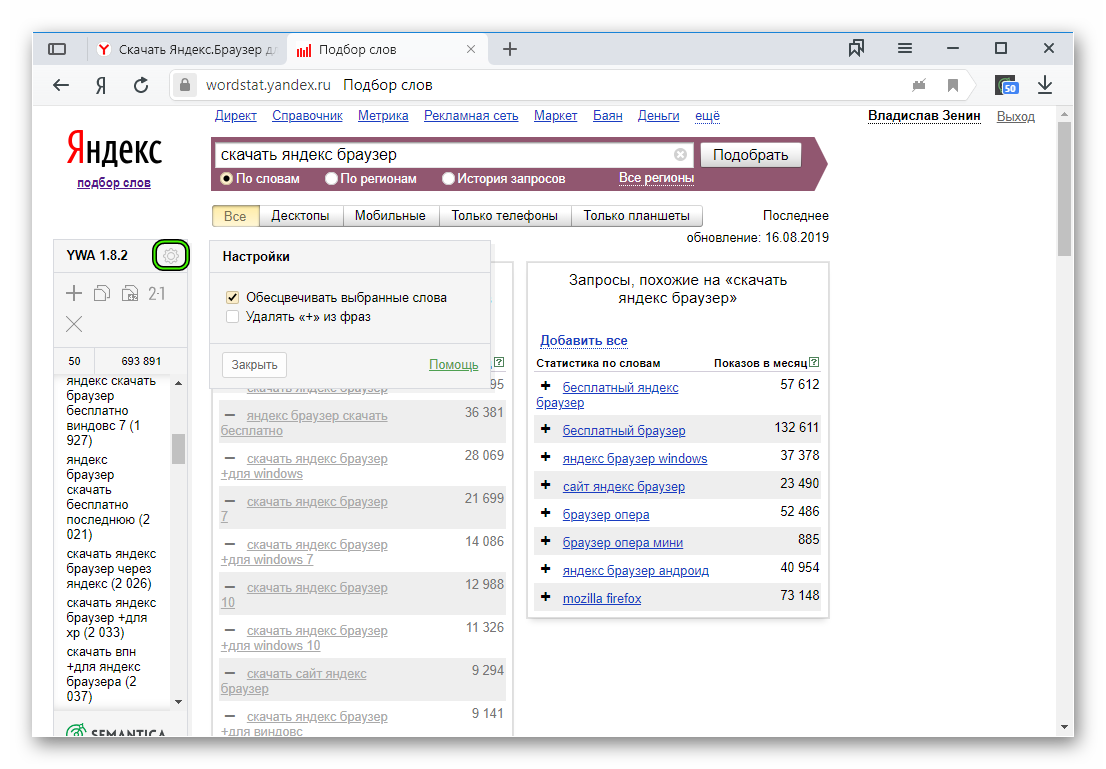Click the YWA clear list X icon
Image resolution: width=1106 pixels, height=769 pixels.
coord(74,323)
